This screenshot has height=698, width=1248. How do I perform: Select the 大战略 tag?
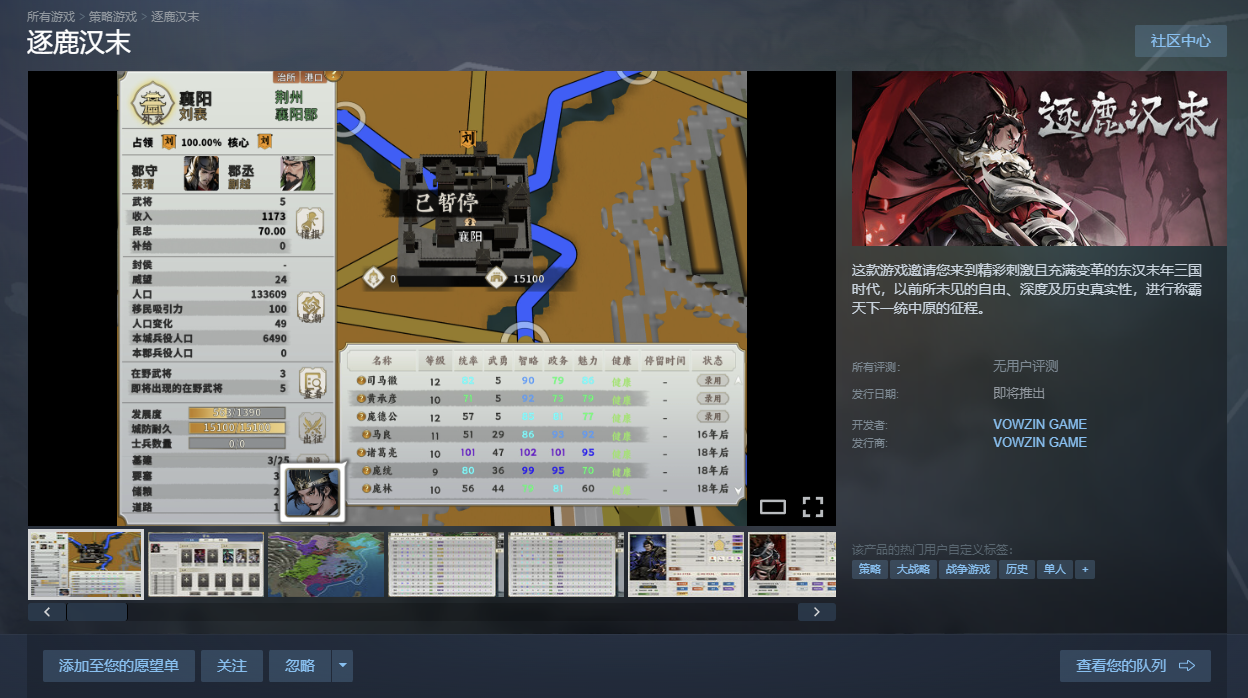(913, 569)
